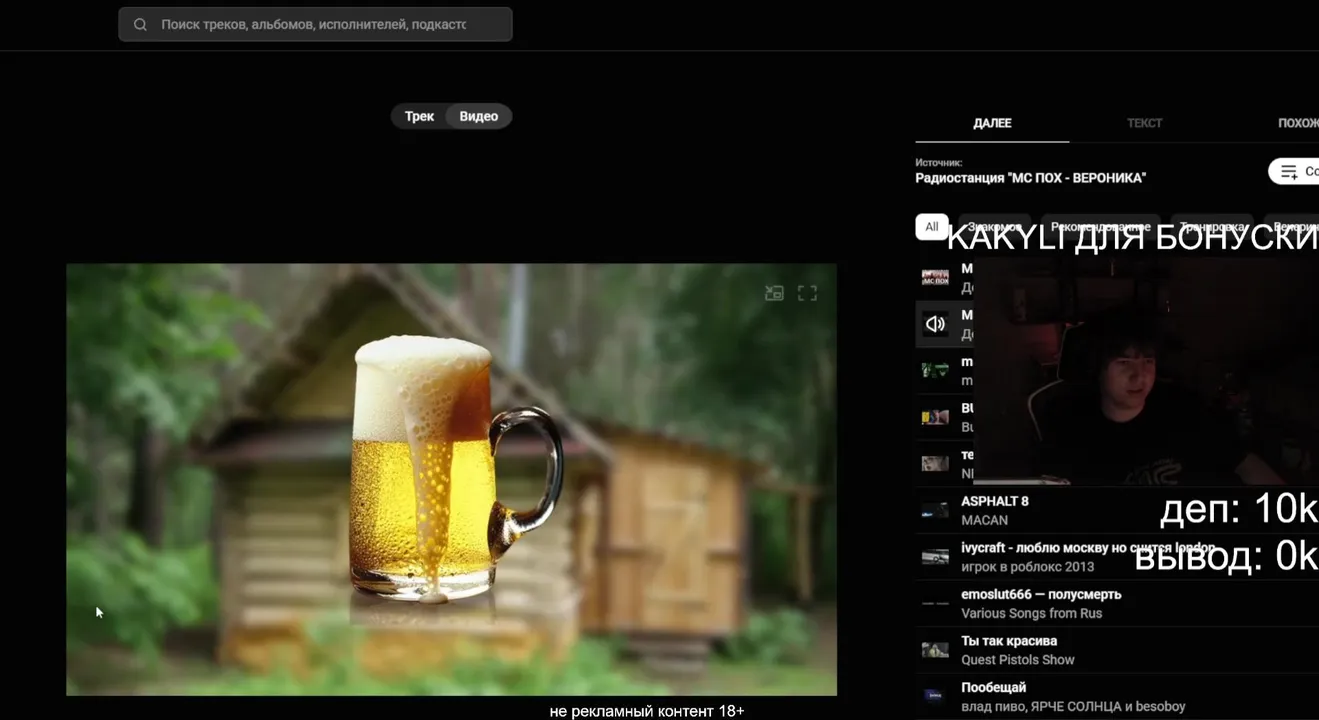
Task: Click the Ты так красива track cover
Action: 935,650
